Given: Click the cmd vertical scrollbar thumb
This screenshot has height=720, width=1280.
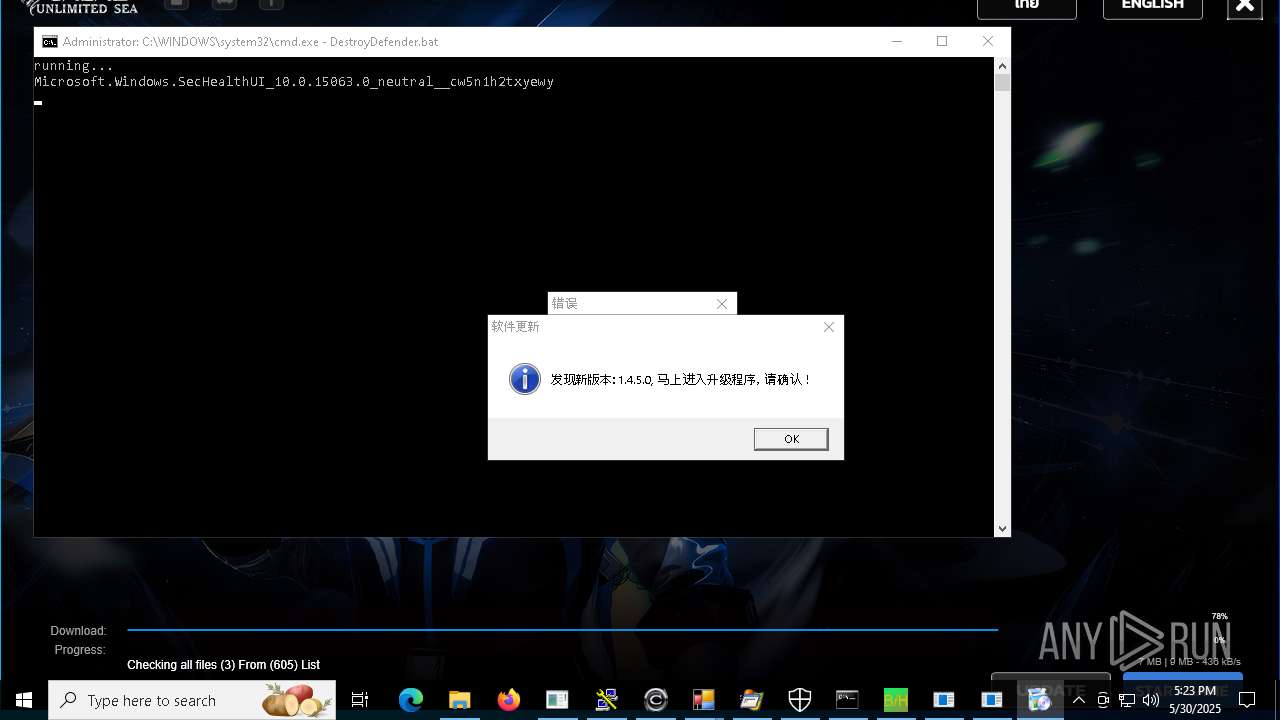Looking at the screenshot, I should tap(1003, 83).
